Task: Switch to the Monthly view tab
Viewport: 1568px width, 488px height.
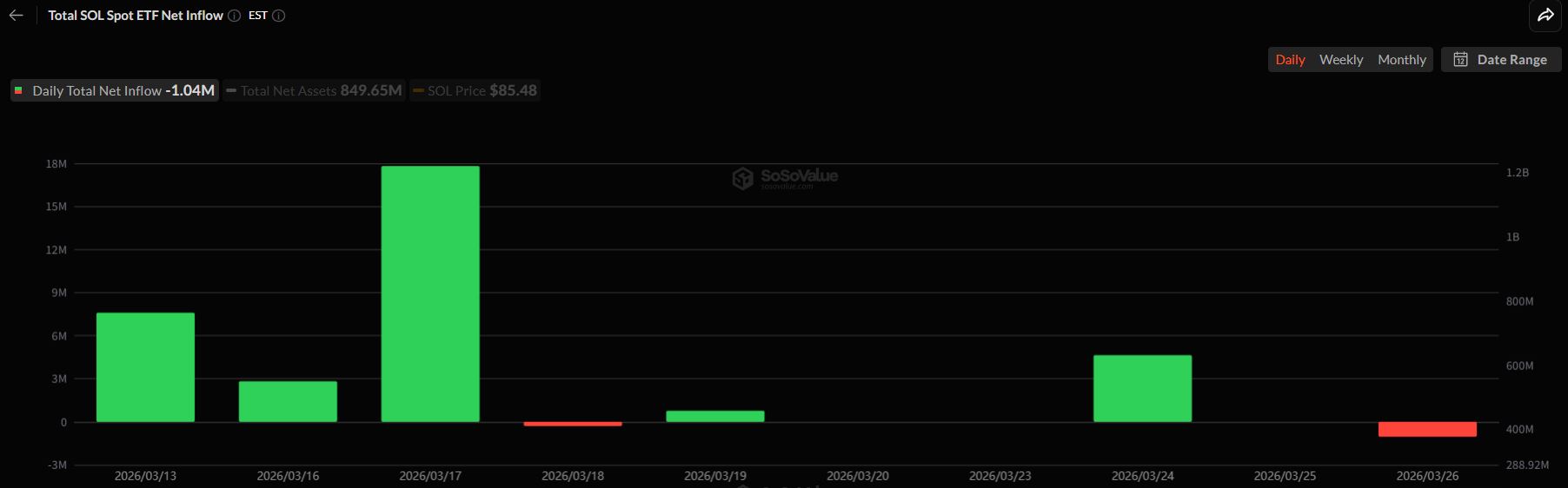Action: coord(1401,60)
